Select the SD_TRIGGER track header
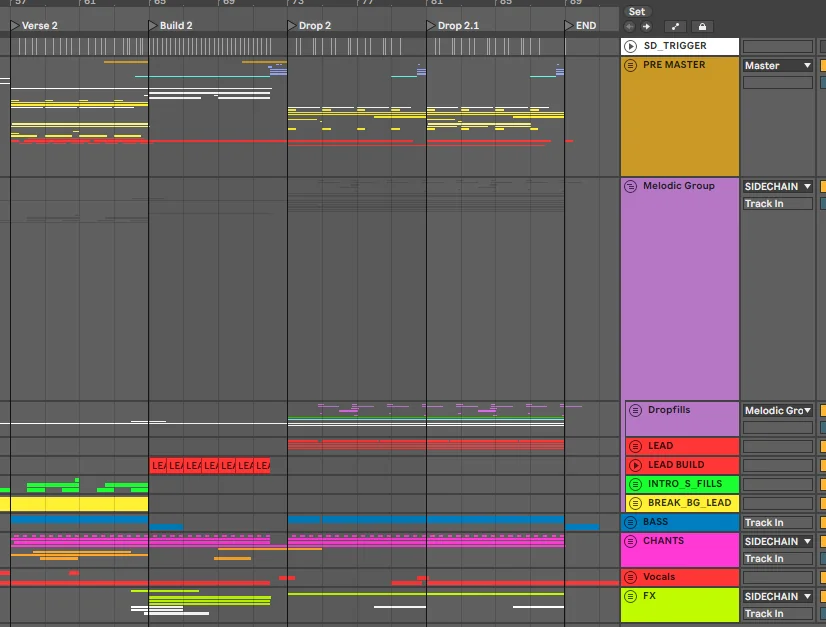 pos(680,46)
